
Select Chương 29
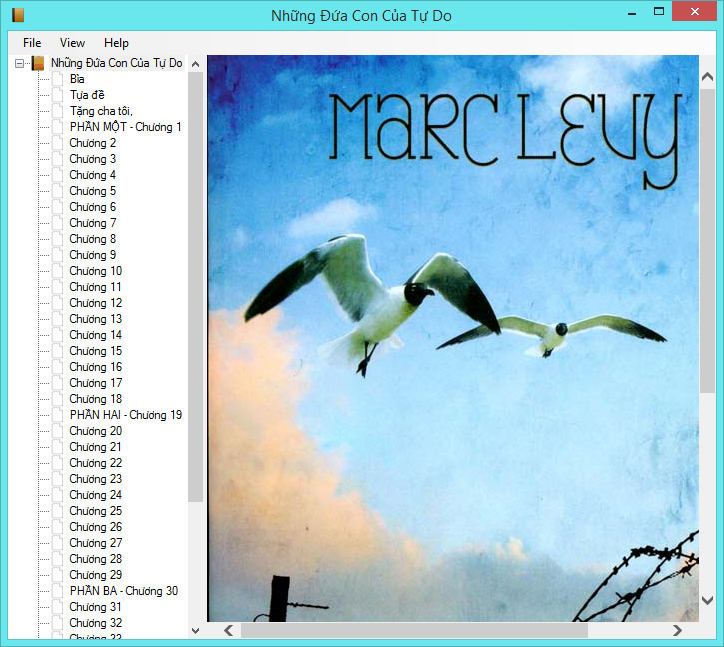coord(96,575)
